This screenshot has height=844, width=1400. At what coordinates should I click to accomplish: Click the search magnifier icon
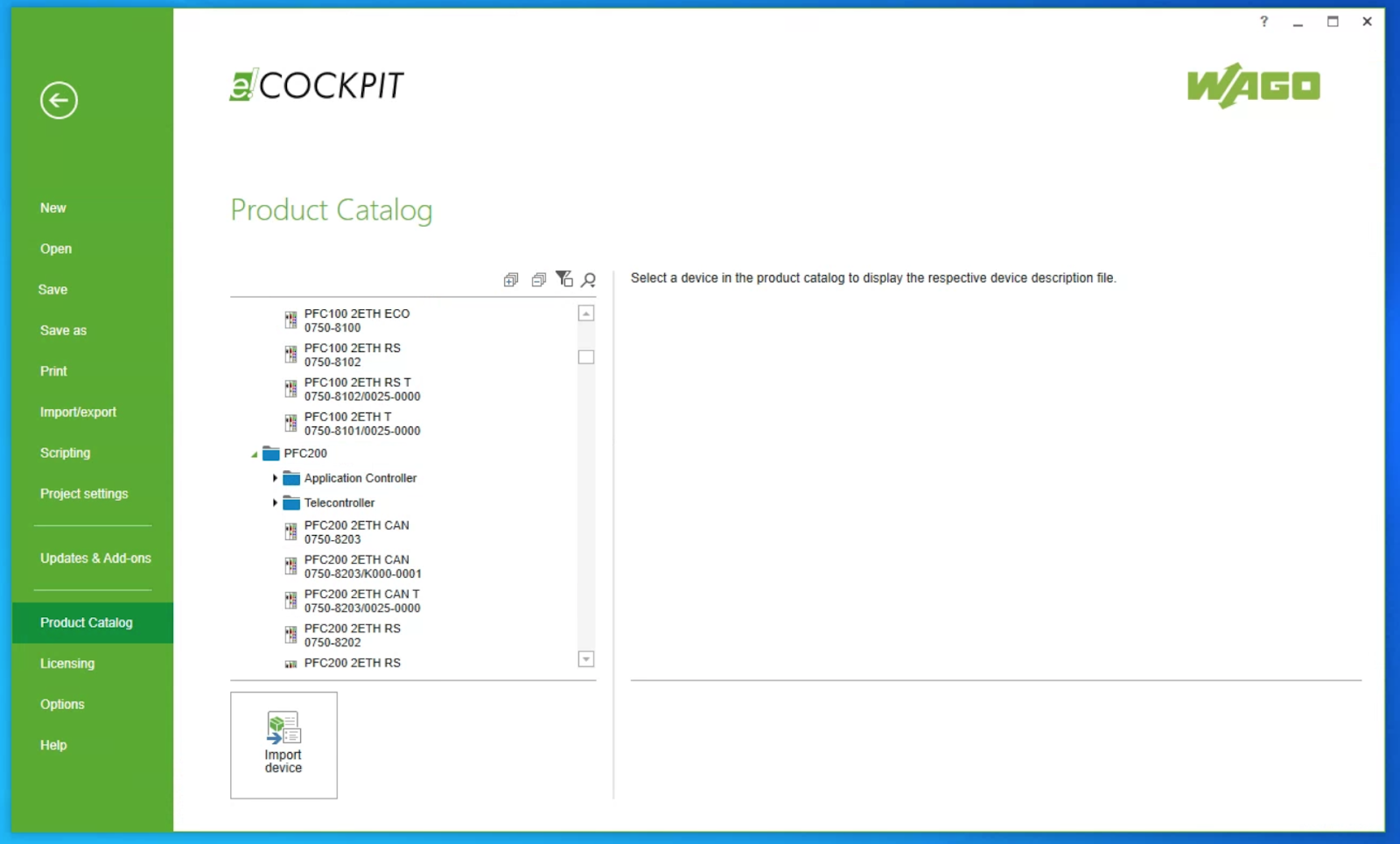[x=589, y=279]
